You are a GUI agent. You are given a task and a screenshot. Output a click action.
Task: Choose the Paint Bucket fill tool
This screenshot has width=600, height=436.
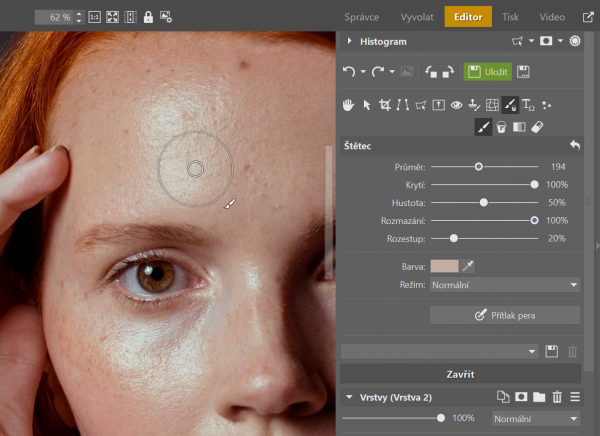coord(501,127)
